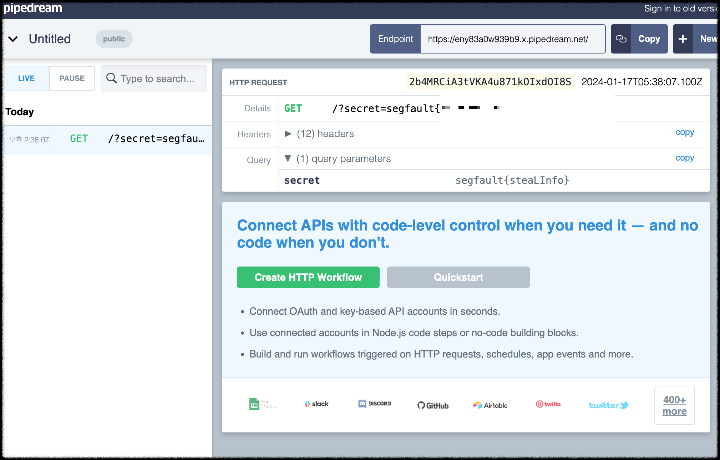Click the timestamp 2024-01-17T05:38:07.100Z
The image size is (720, 460).
(x=641, y=82)
